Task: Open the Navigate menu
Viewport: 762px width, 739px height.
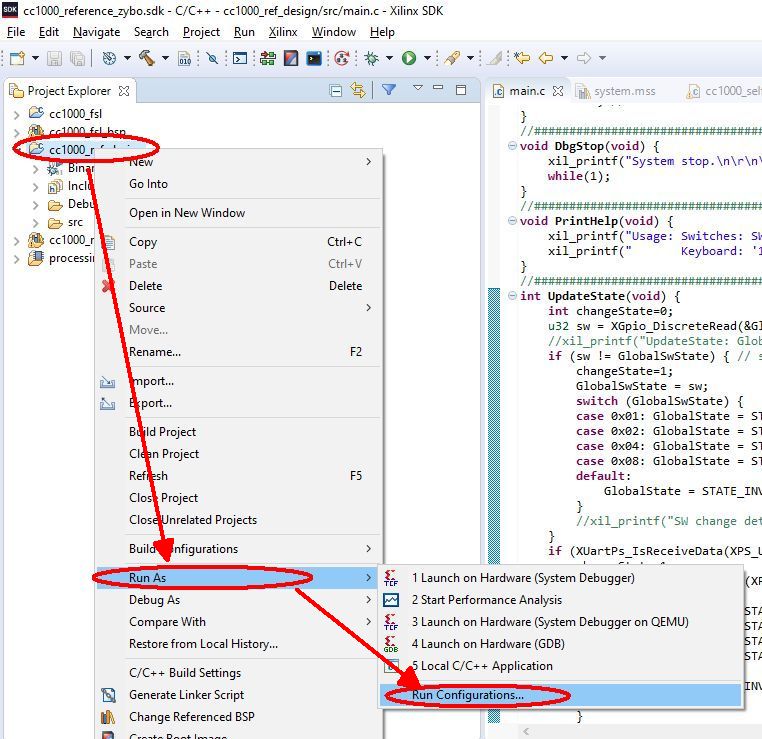Action: click(96, 32)
